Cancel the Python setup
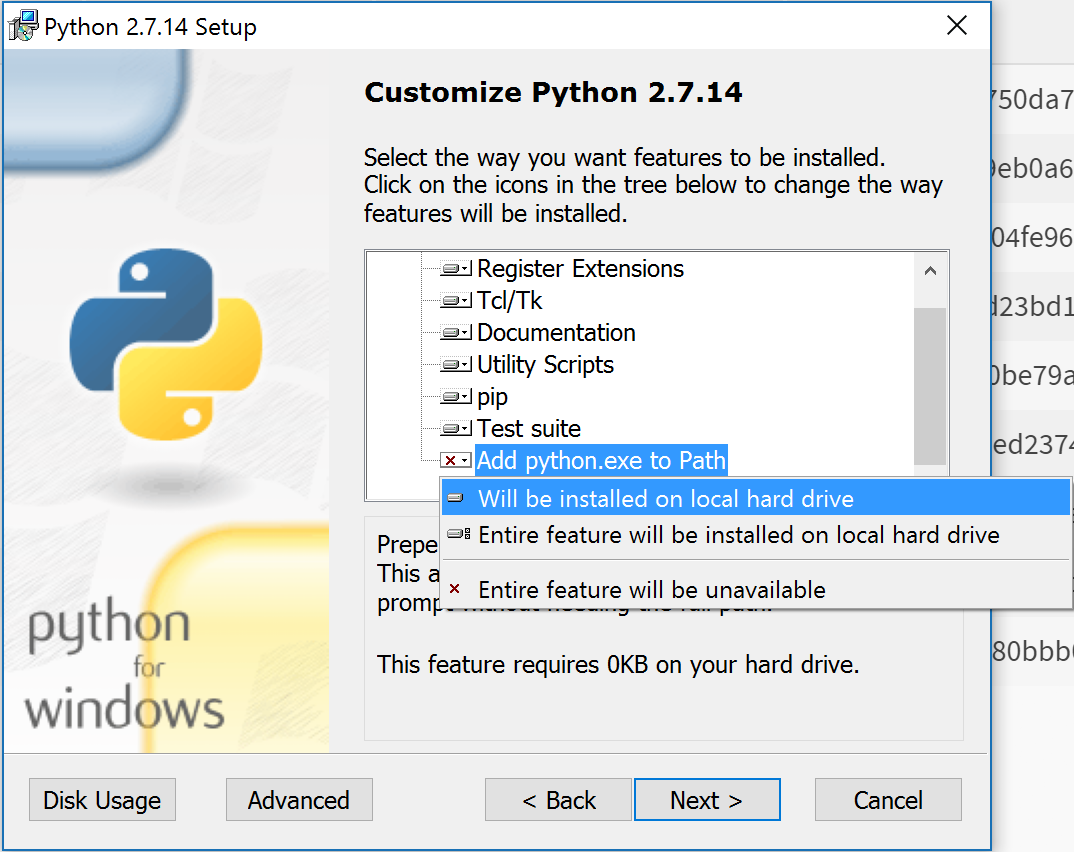Image resolution: width=1074 pixels, height=852 pixels. (888, 800)
